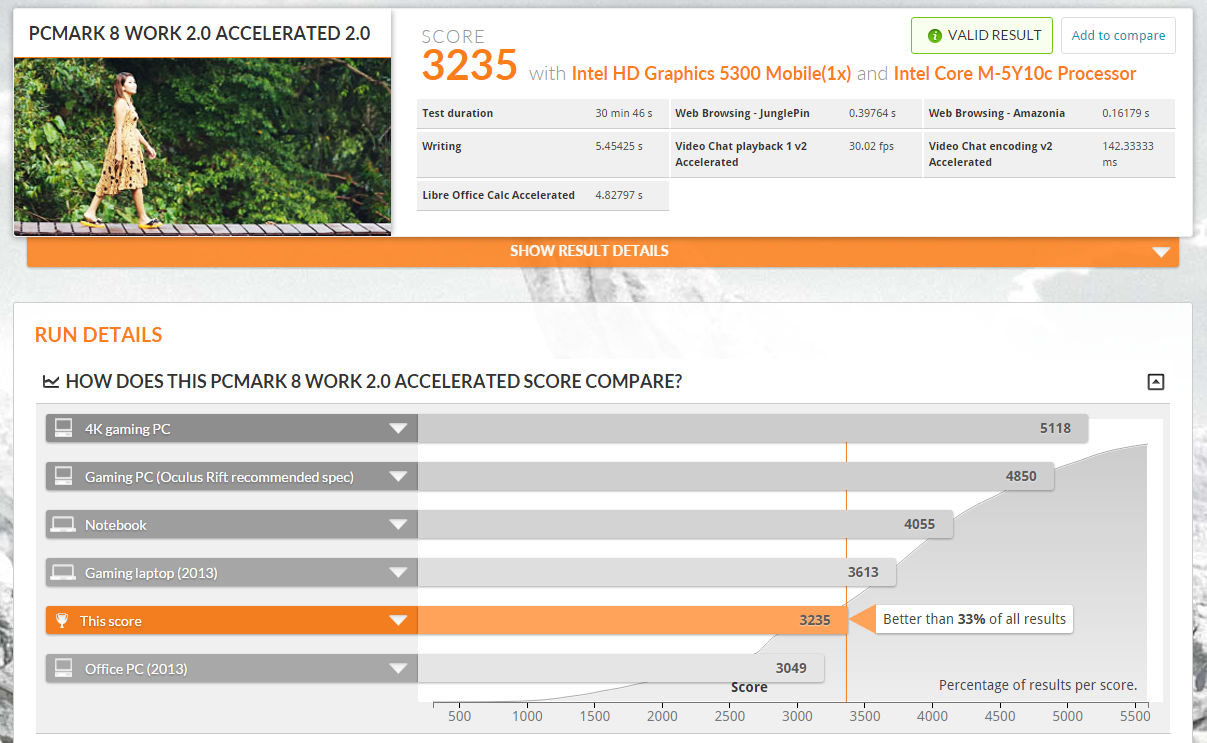Click the Gaming laptop (2013) laptop icon
Viewport: 1207px width, 743px height.
click(x=63, y=572)
